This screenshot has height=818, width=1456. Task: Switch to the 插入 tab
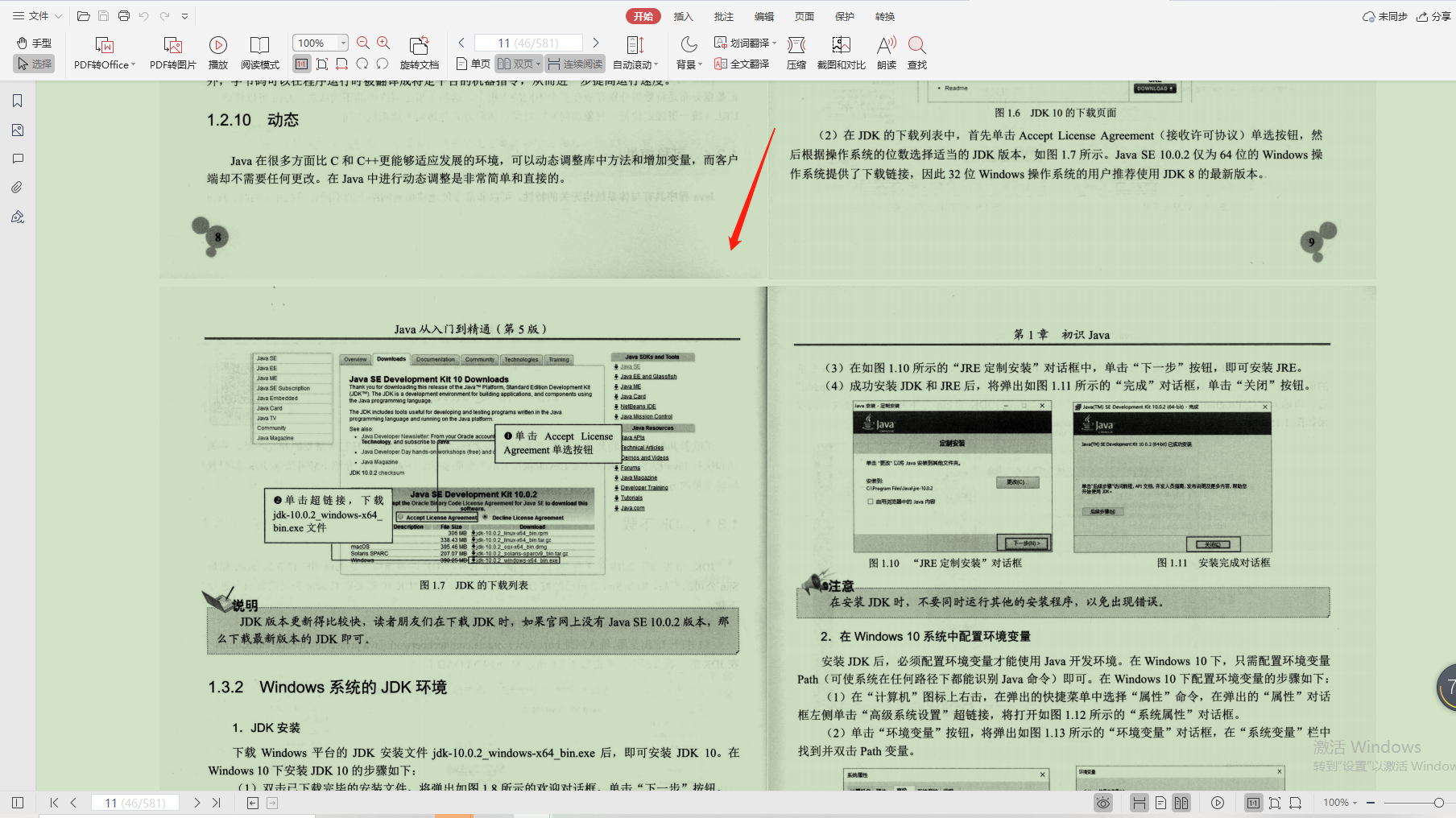pyautogui.click(x=683, y=16)
